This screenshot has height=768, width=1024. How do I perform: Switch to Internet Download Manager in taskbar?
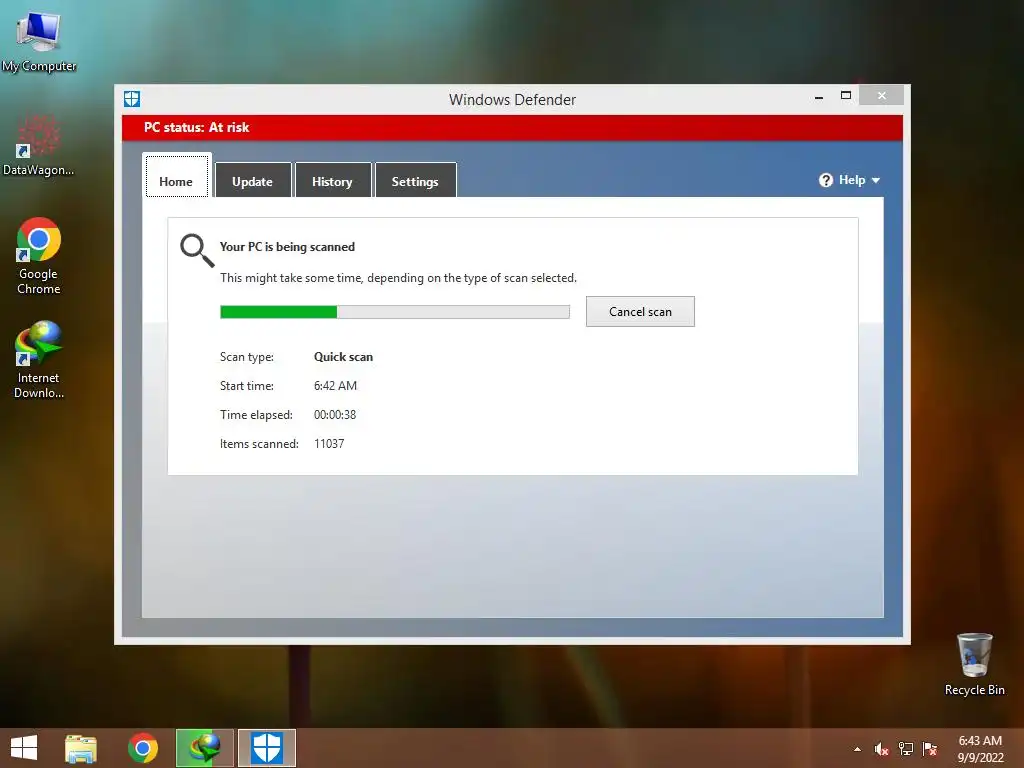(x=204, y=748)
